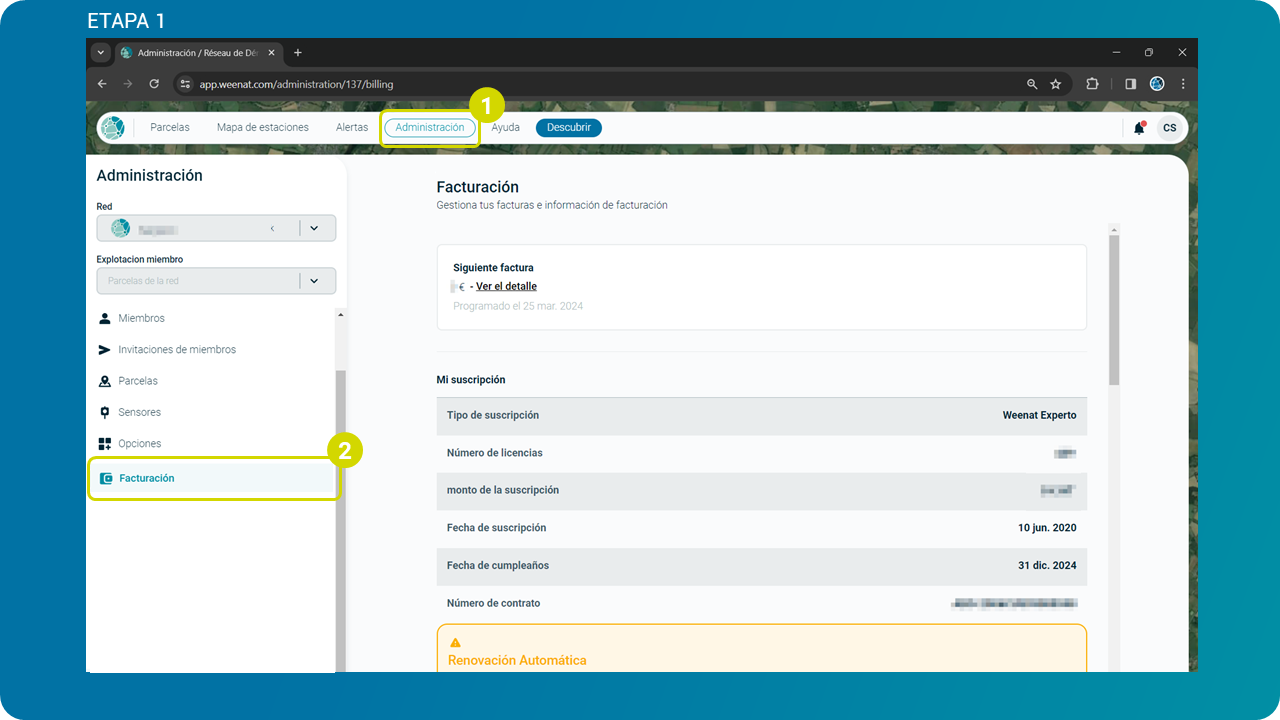Click the 10 jun. 2020 date
1280x720 pixels.
tap(1047, 528)
